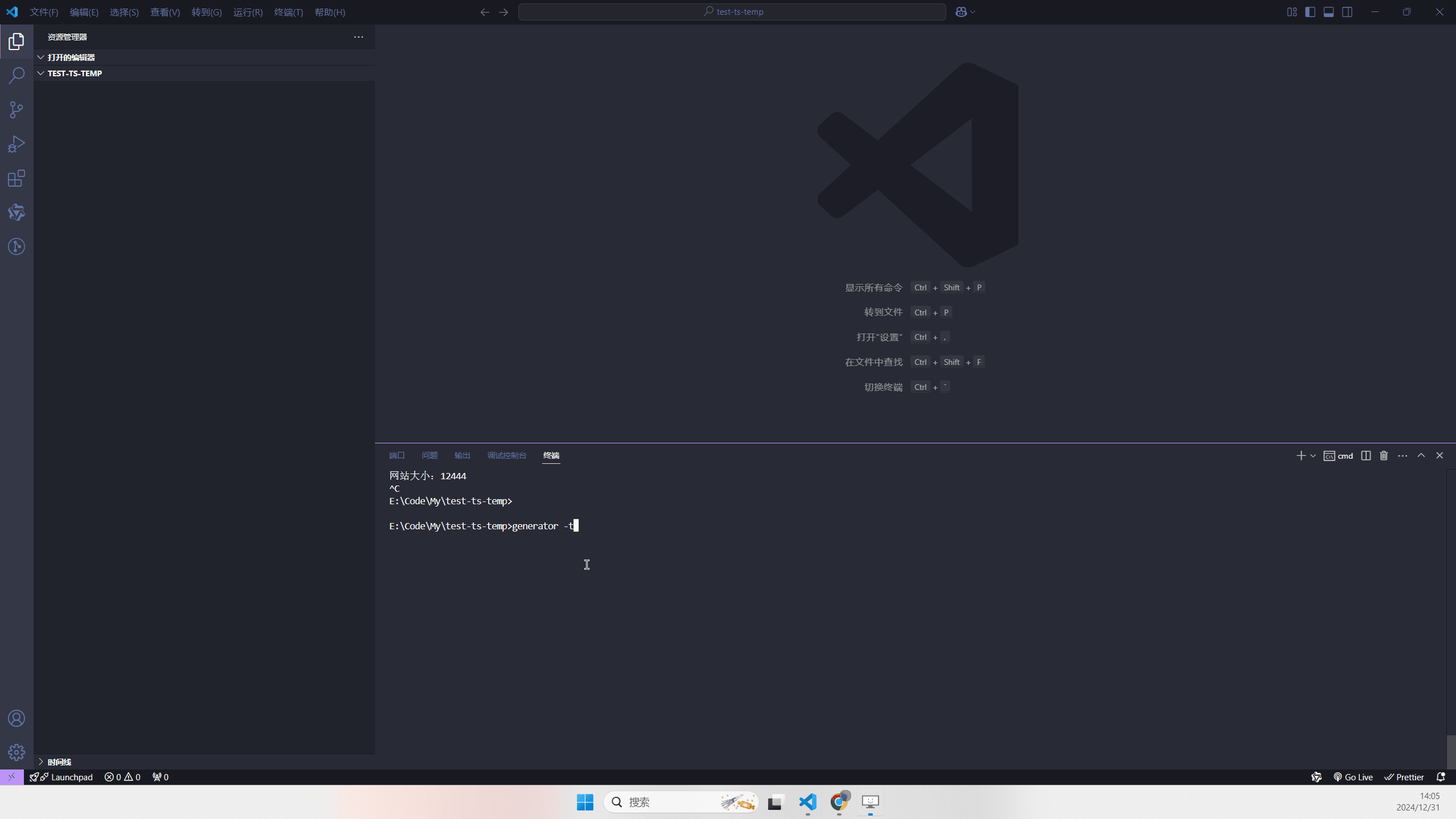Click the Windows taskbar 搜索 box
Image resolution: width=1456 pixels, height=819 pixels.
(681, 802)
